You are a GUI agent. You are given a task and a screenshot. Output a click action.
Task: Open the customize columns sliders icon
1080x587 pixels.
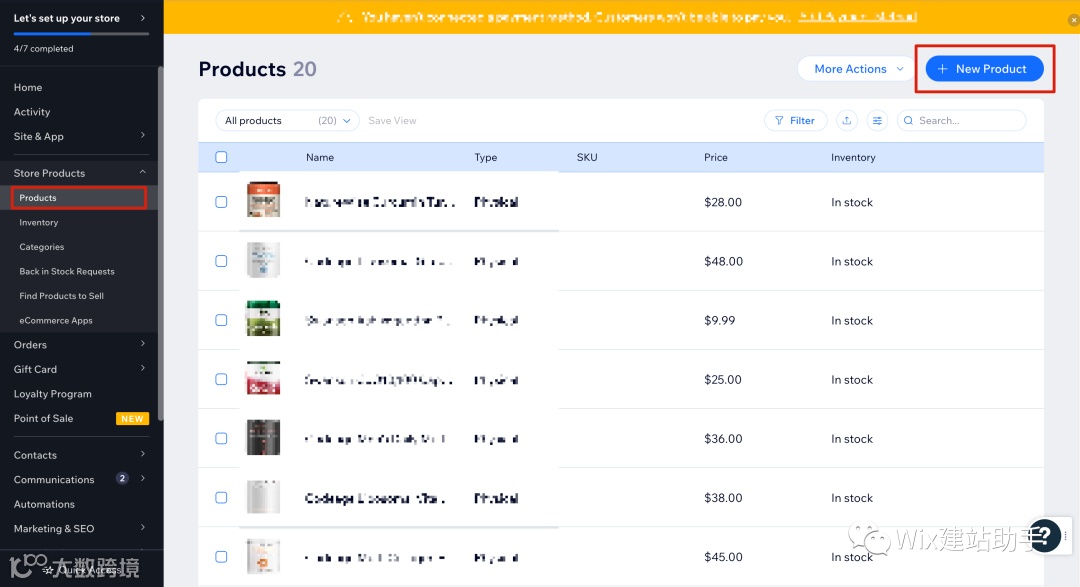(877, 121)
